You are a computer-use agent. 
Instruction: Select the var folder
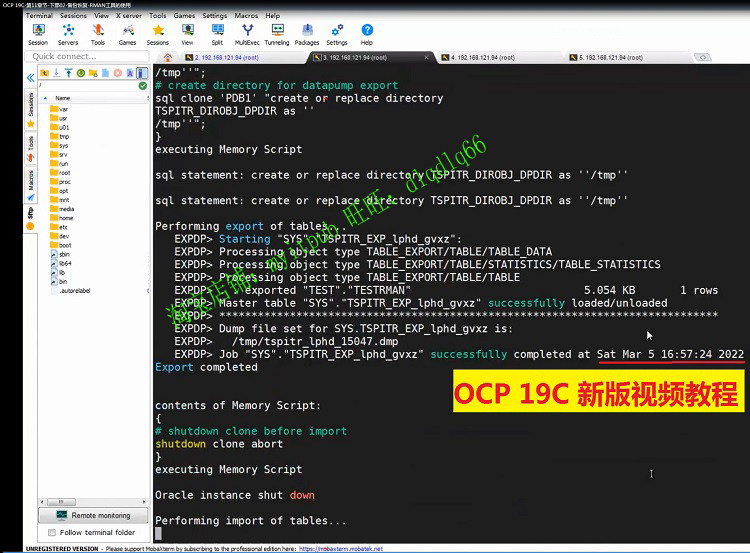pyautogui.click(x=59, y=109)
